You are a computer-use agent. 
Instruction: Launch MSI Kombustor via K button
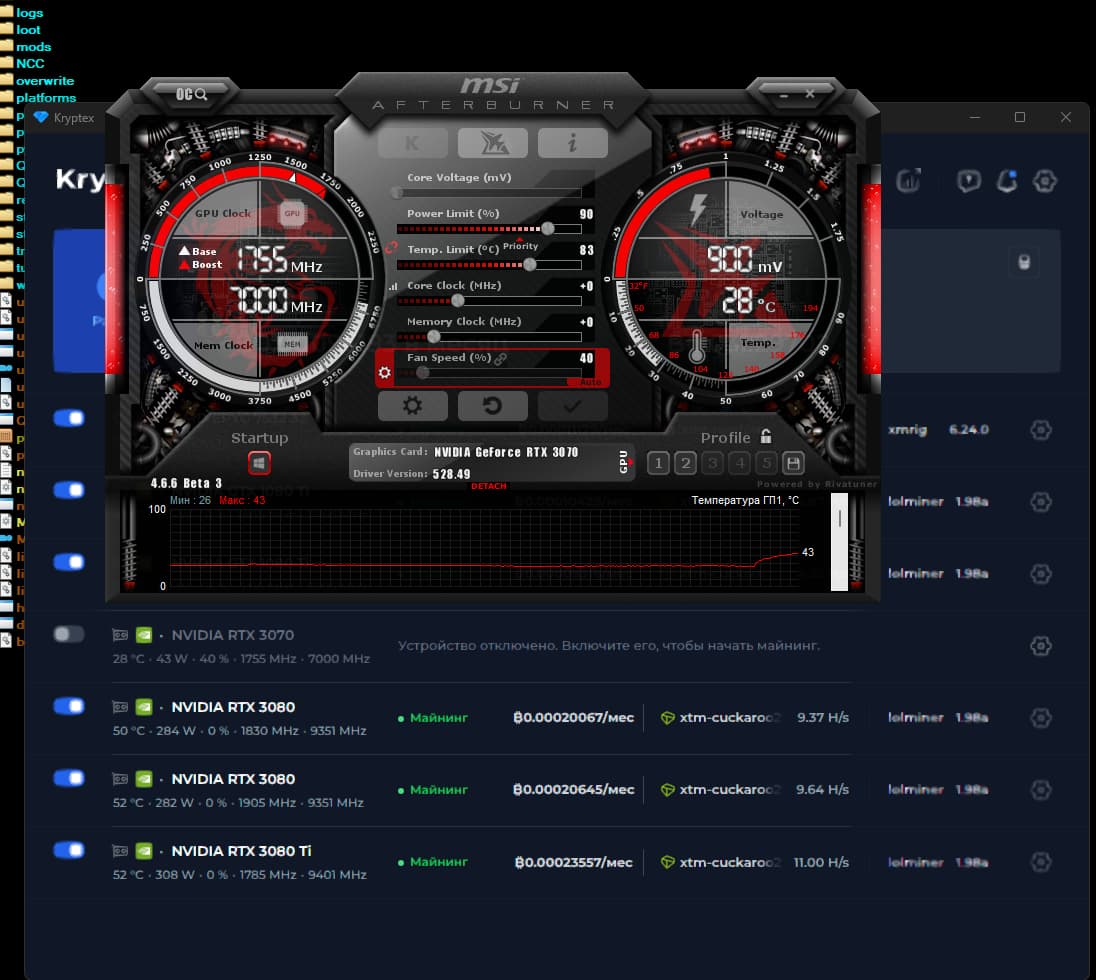(412, 143)
